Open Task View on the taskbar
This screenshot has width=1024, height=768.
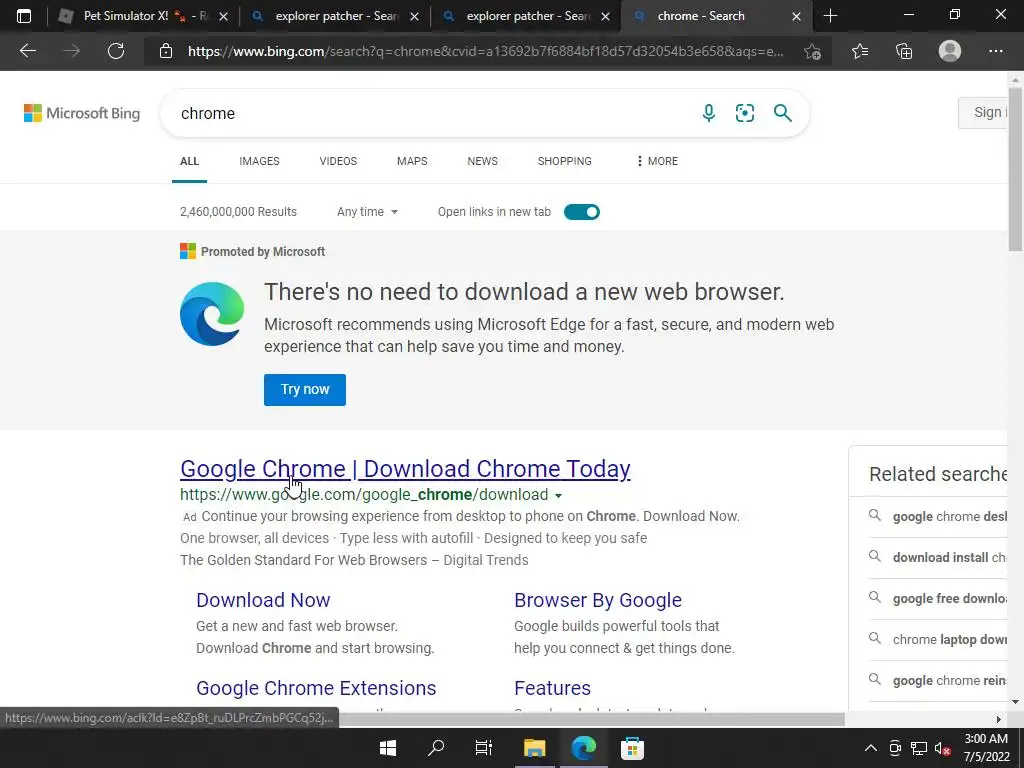484,748
